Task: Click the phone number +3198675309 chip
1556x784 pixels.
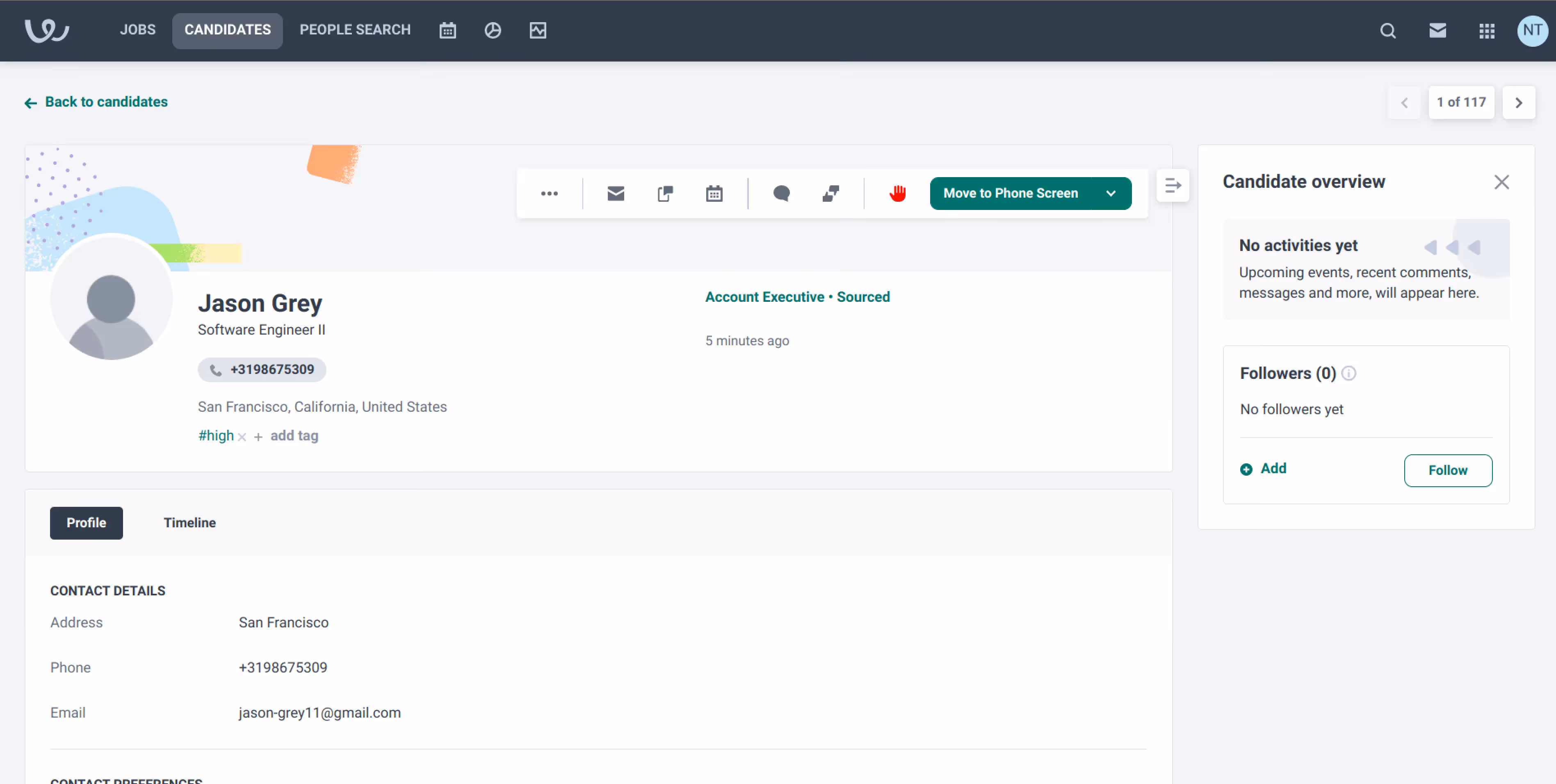Action: coord(262,369)
